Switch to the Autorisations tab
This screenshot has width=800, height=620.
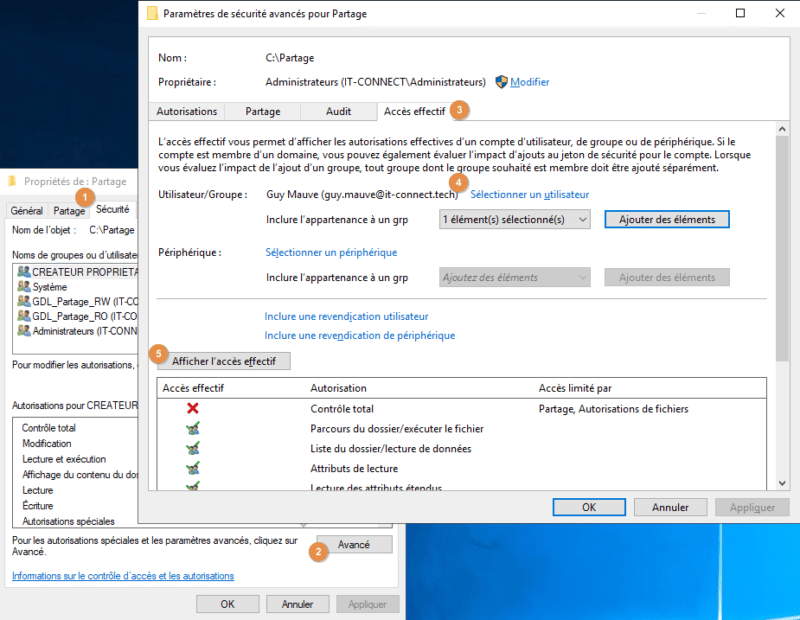(186, 111)
